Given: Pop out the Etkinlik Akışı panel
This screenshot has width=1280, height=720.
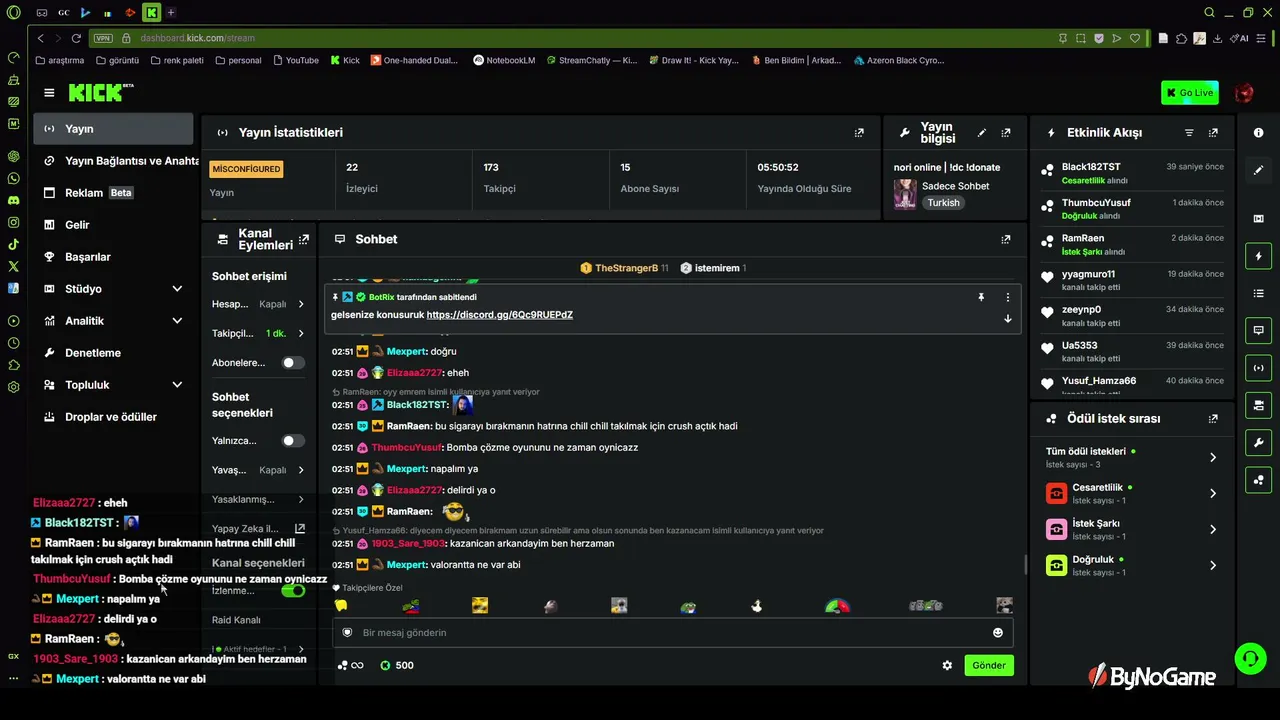Looking at the screenshot, I should pos(1213,133).
